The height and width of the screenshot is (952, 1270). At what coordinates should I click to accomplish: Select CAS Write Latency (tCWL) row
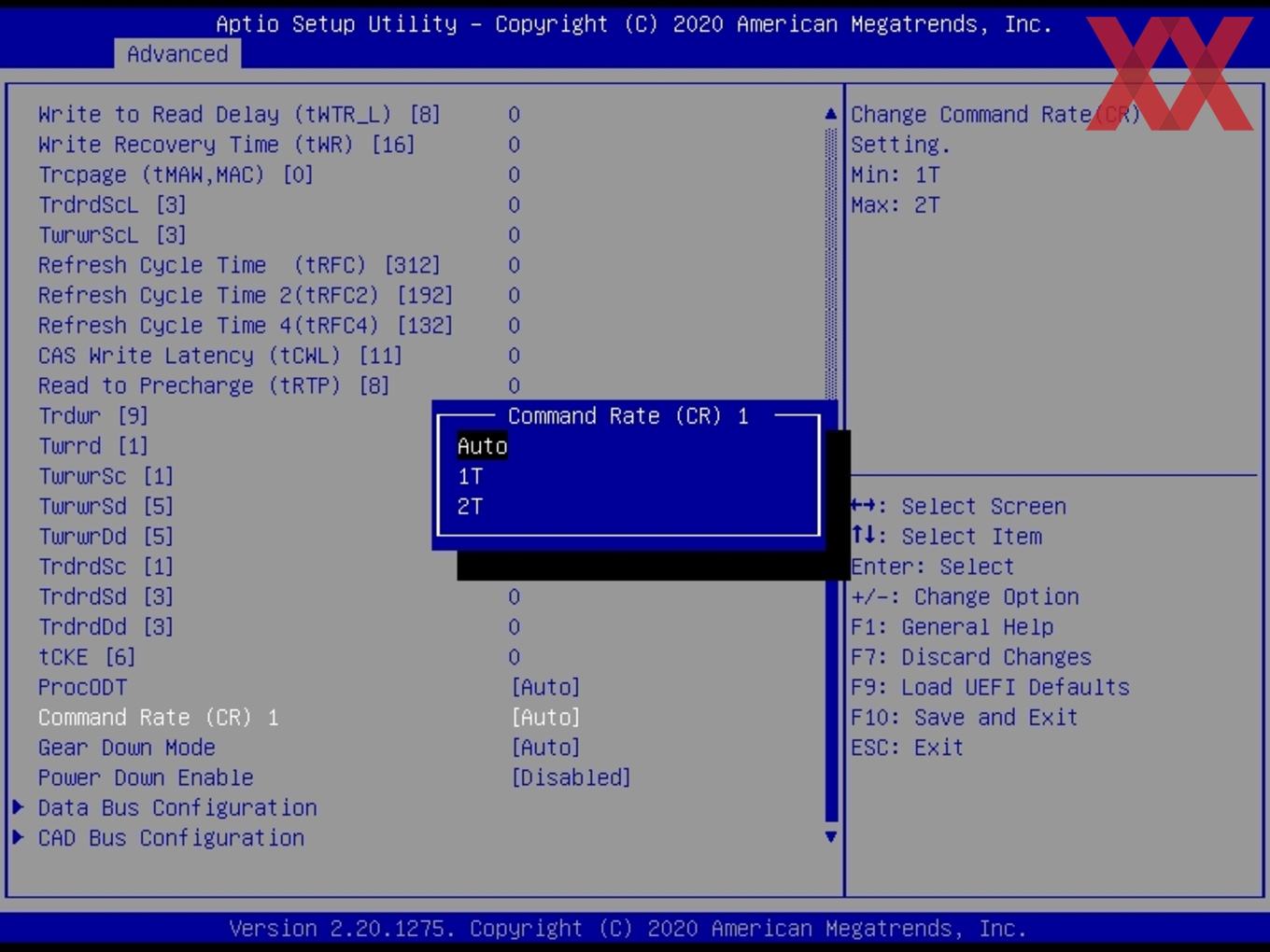(220, 356)
